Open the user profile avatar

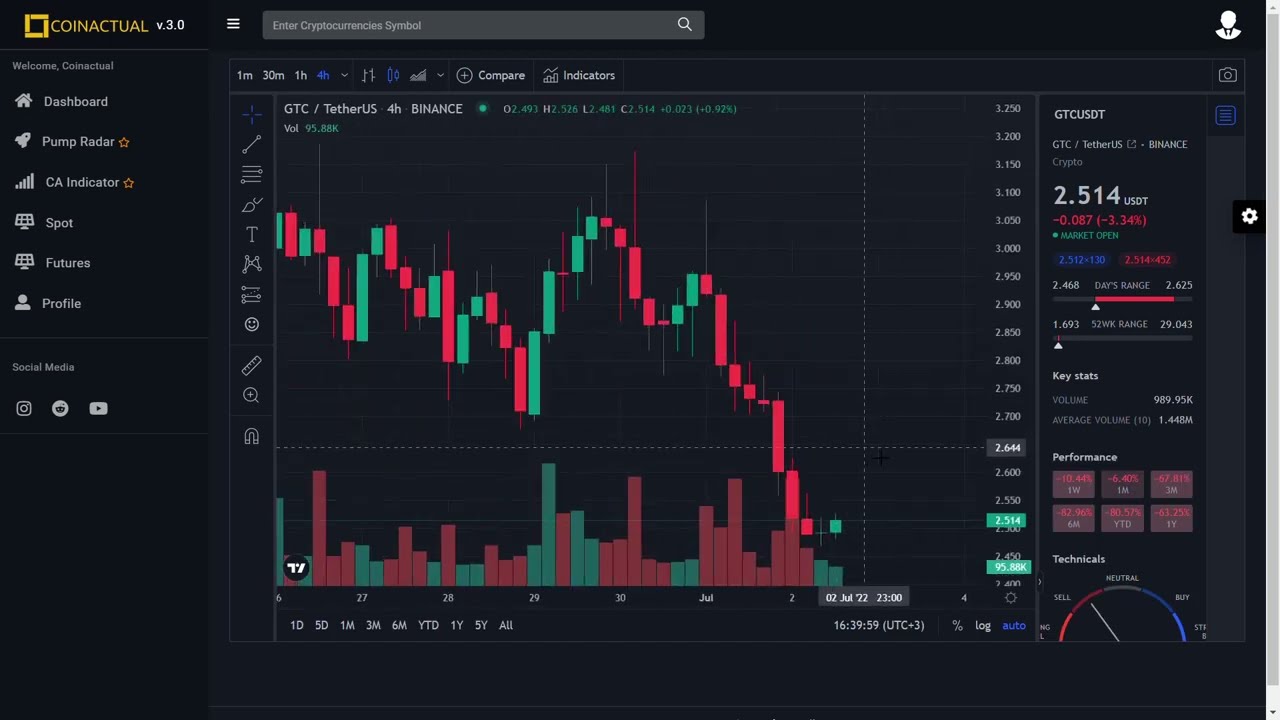click(x=1228, y=25)
